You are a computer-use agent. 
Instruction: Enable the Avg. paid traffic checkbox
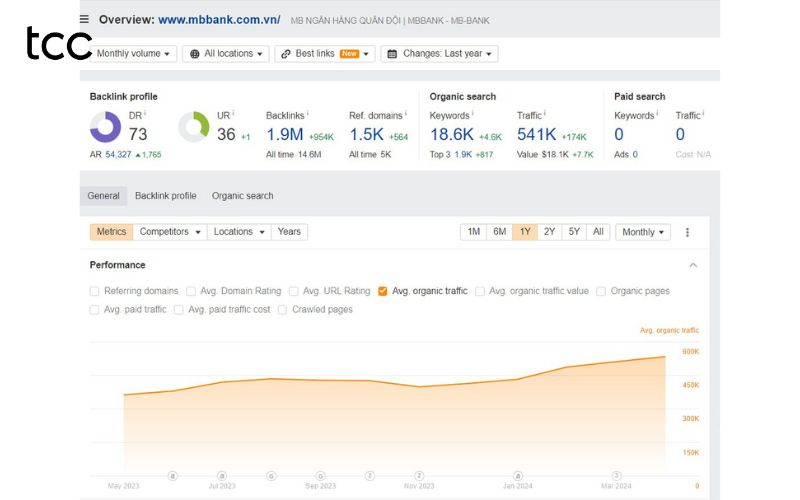pyautogui.click(x=94, y=310)
